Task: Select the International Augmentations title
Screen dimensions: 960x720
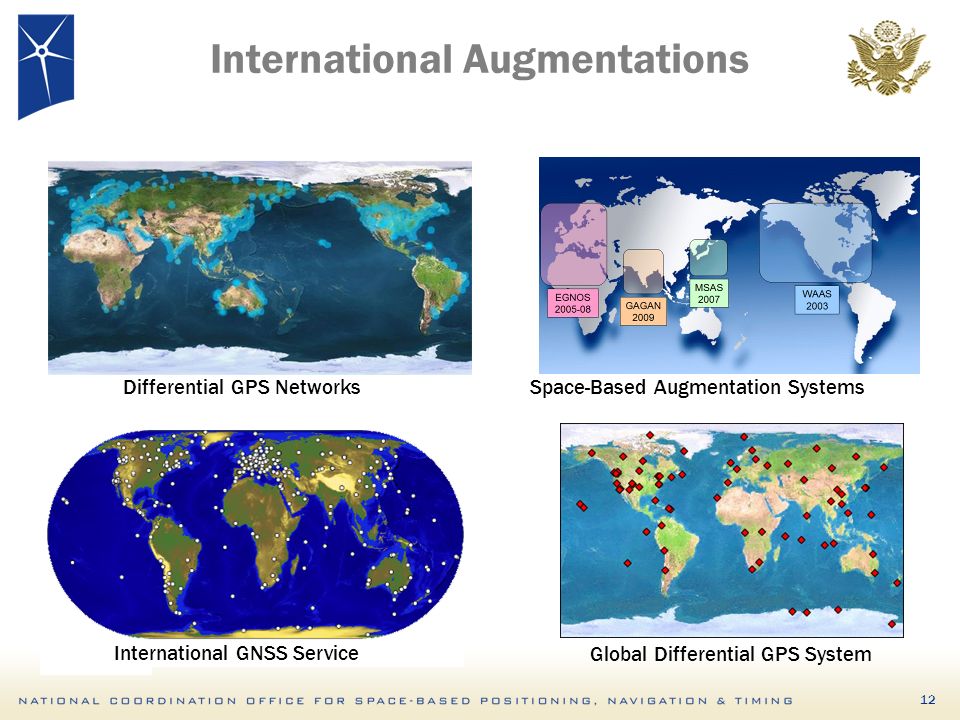Action: click(479, 59)
